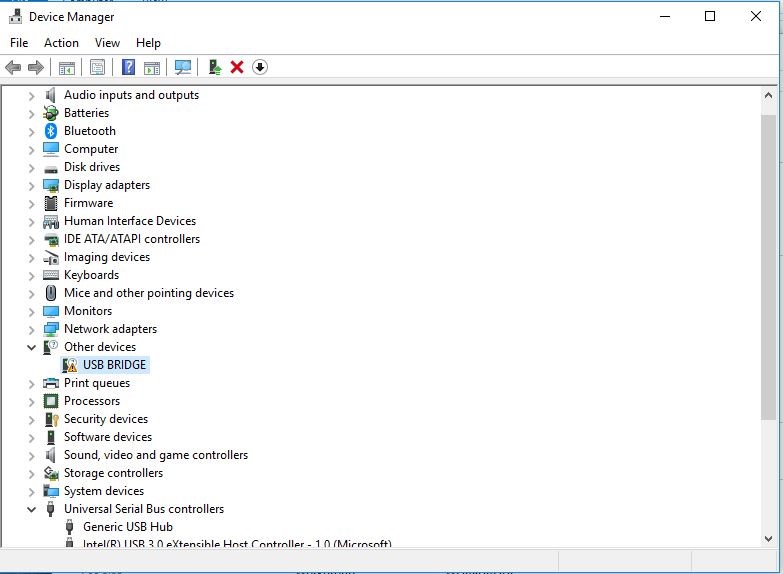Click the Firmware chip icon
This screenshot has width=783, height=574.
51,203
